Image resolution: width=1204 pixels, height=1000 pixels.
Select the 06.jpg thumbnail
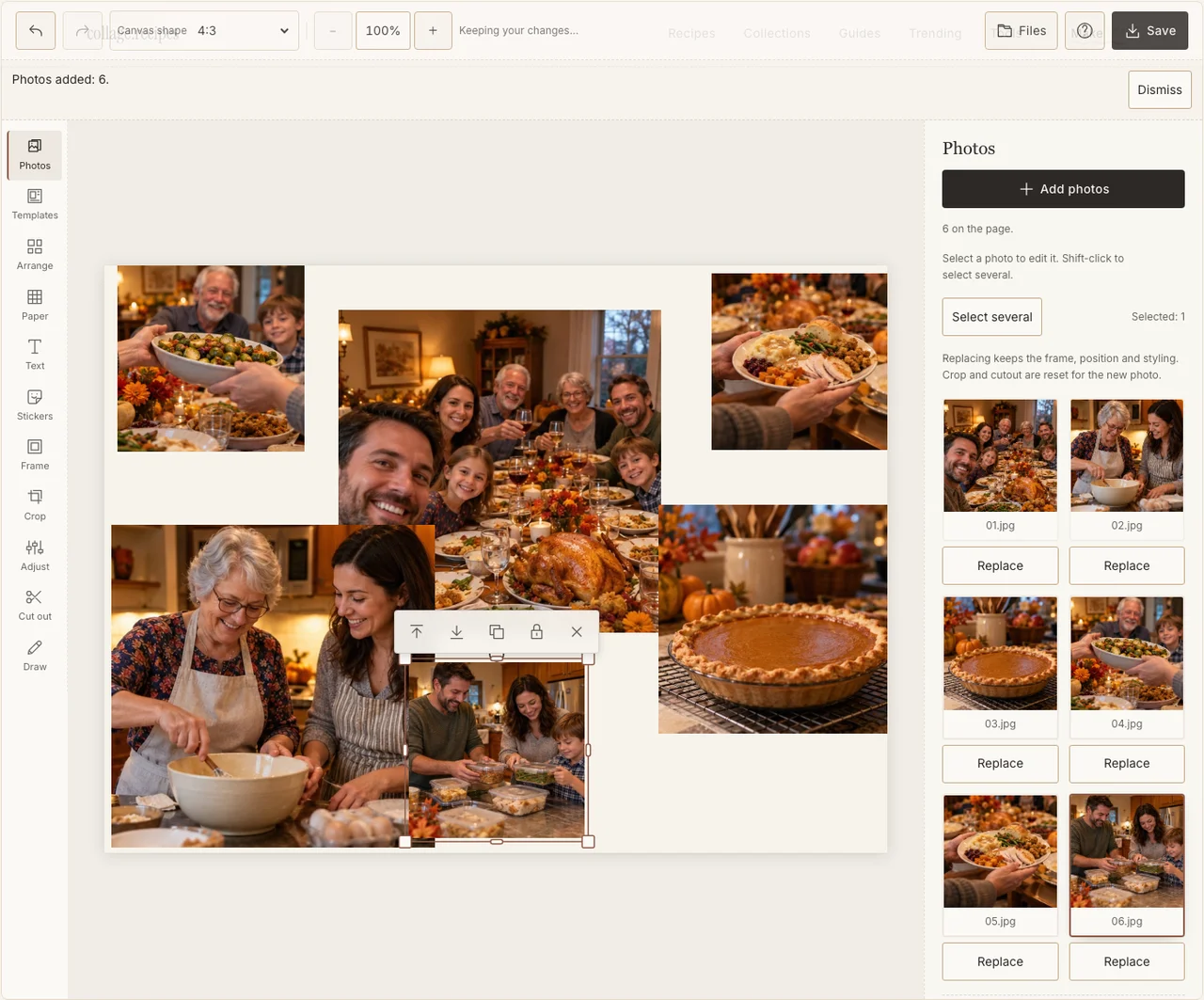[1127, 865]
